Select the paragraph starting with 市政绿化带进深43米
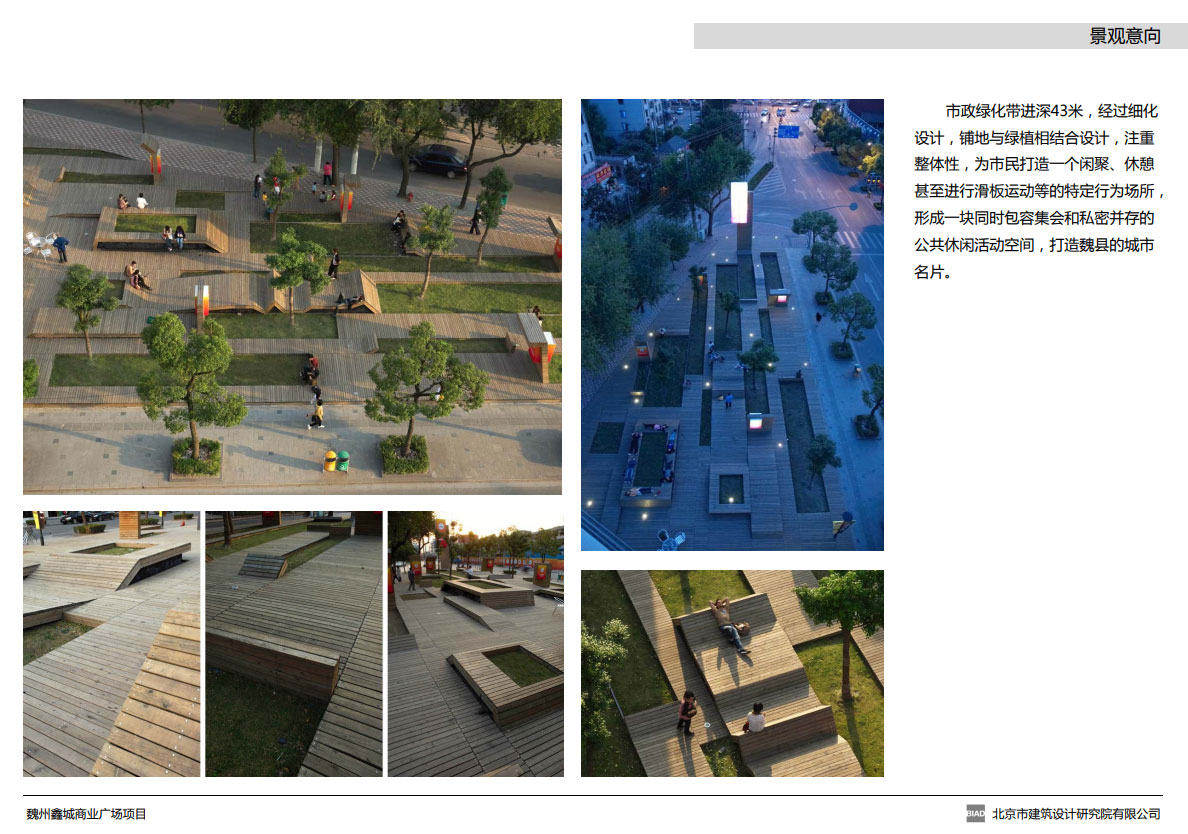1188x834 pixels. coord(1040,191)
